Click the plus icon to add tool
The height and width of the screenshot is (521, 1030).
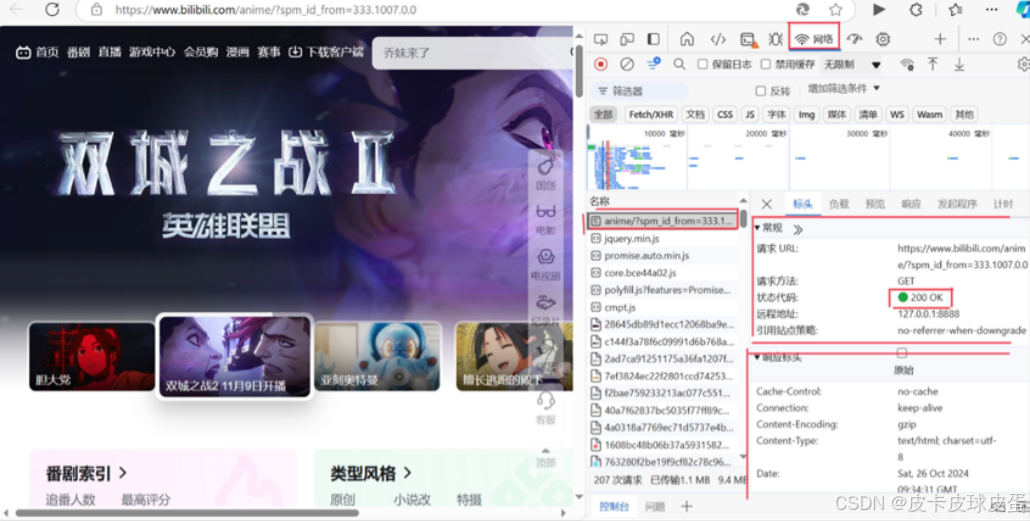(940, 39)
